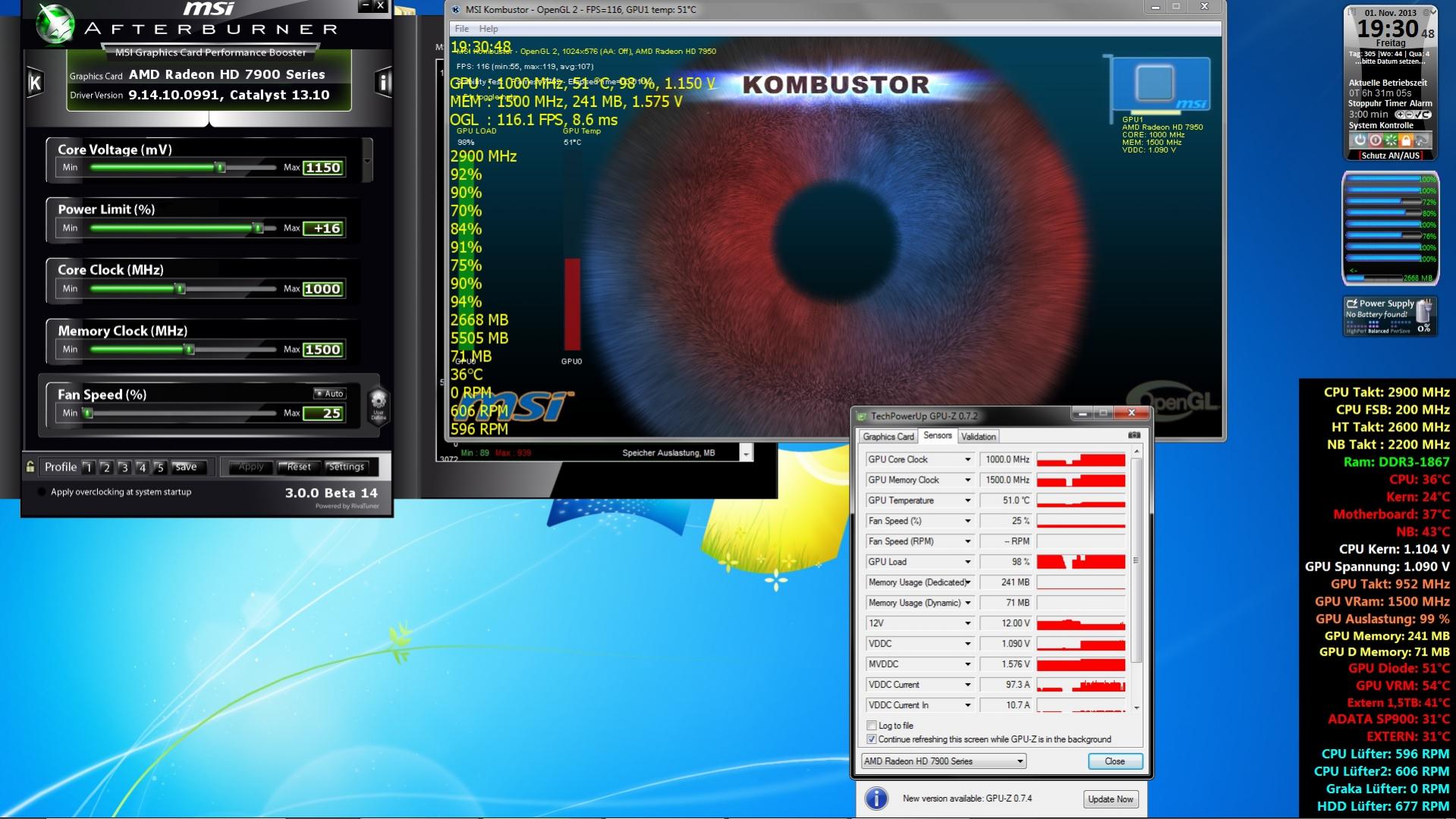Click the Fan Speed value field showing 25

(x=323, y=413)
